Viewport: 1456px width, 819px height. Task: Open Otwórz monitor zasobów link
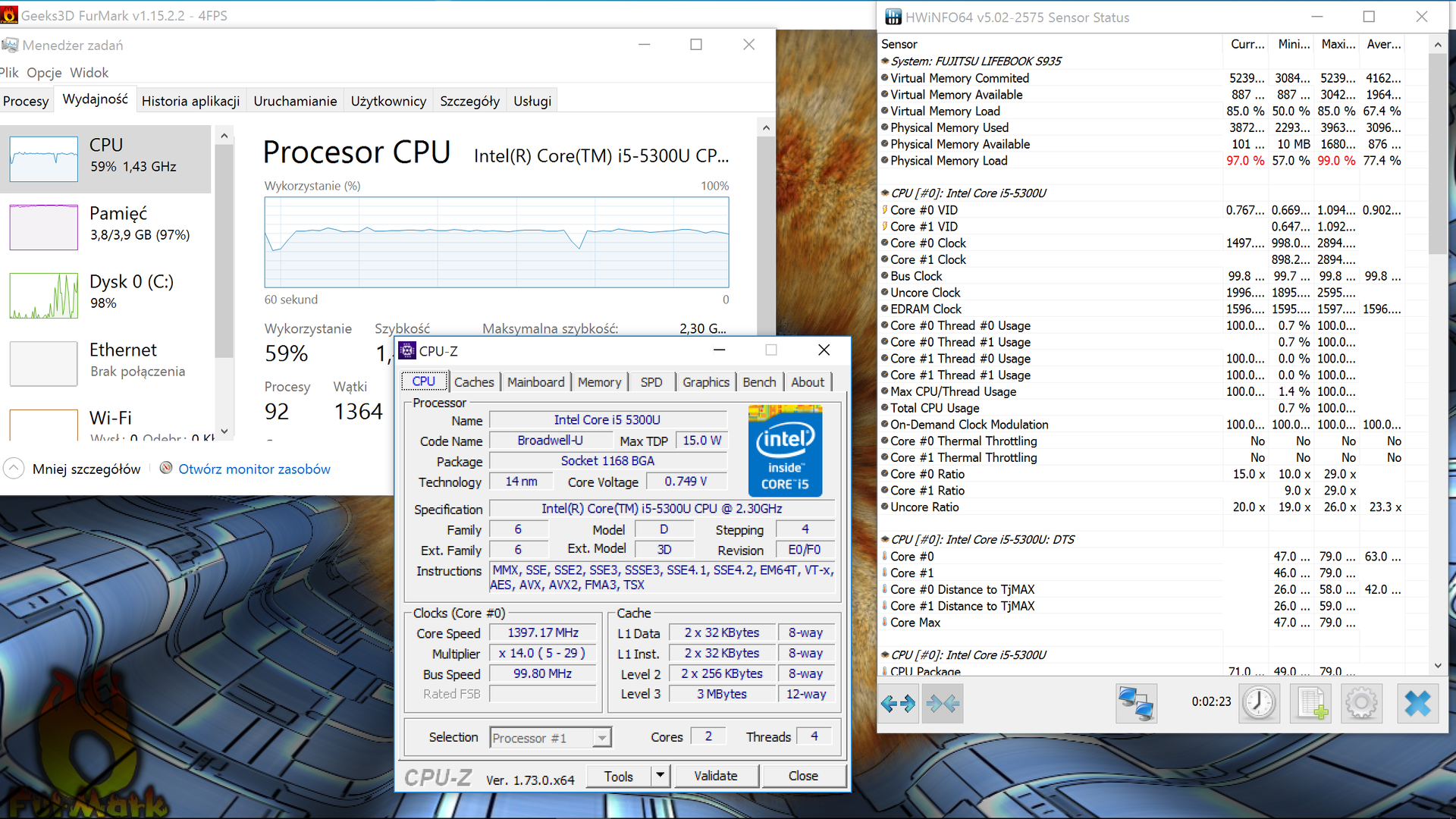pyautogui.click(x=254, y=469)
